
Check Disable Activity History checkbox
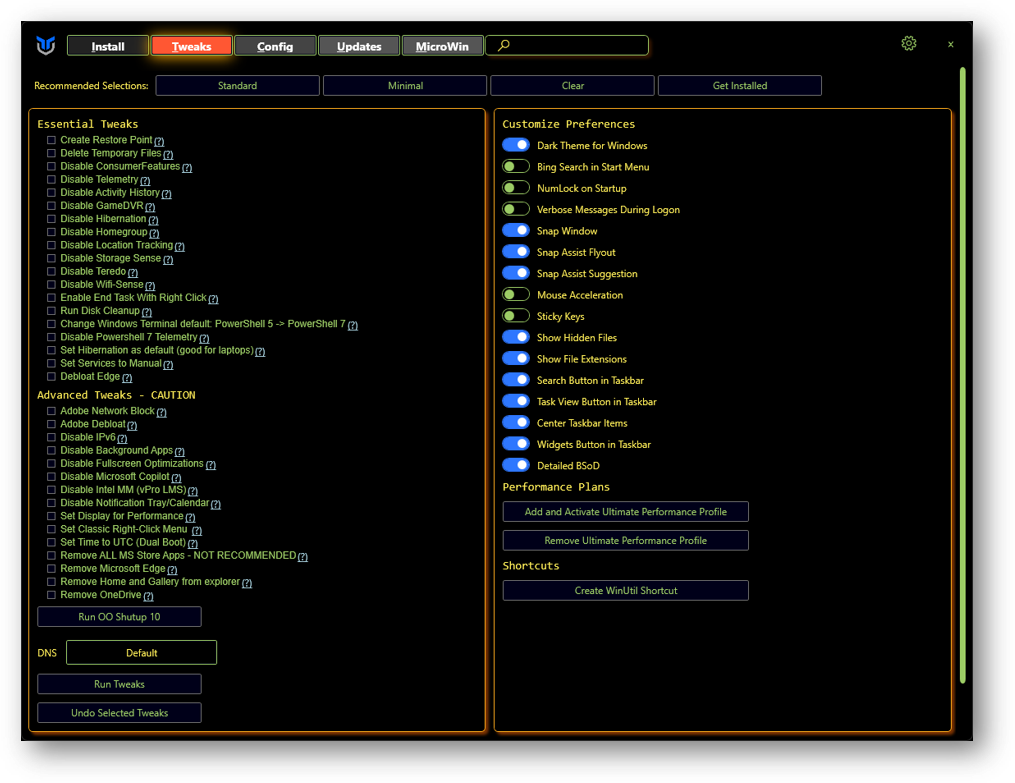click(x=51, y=193)
